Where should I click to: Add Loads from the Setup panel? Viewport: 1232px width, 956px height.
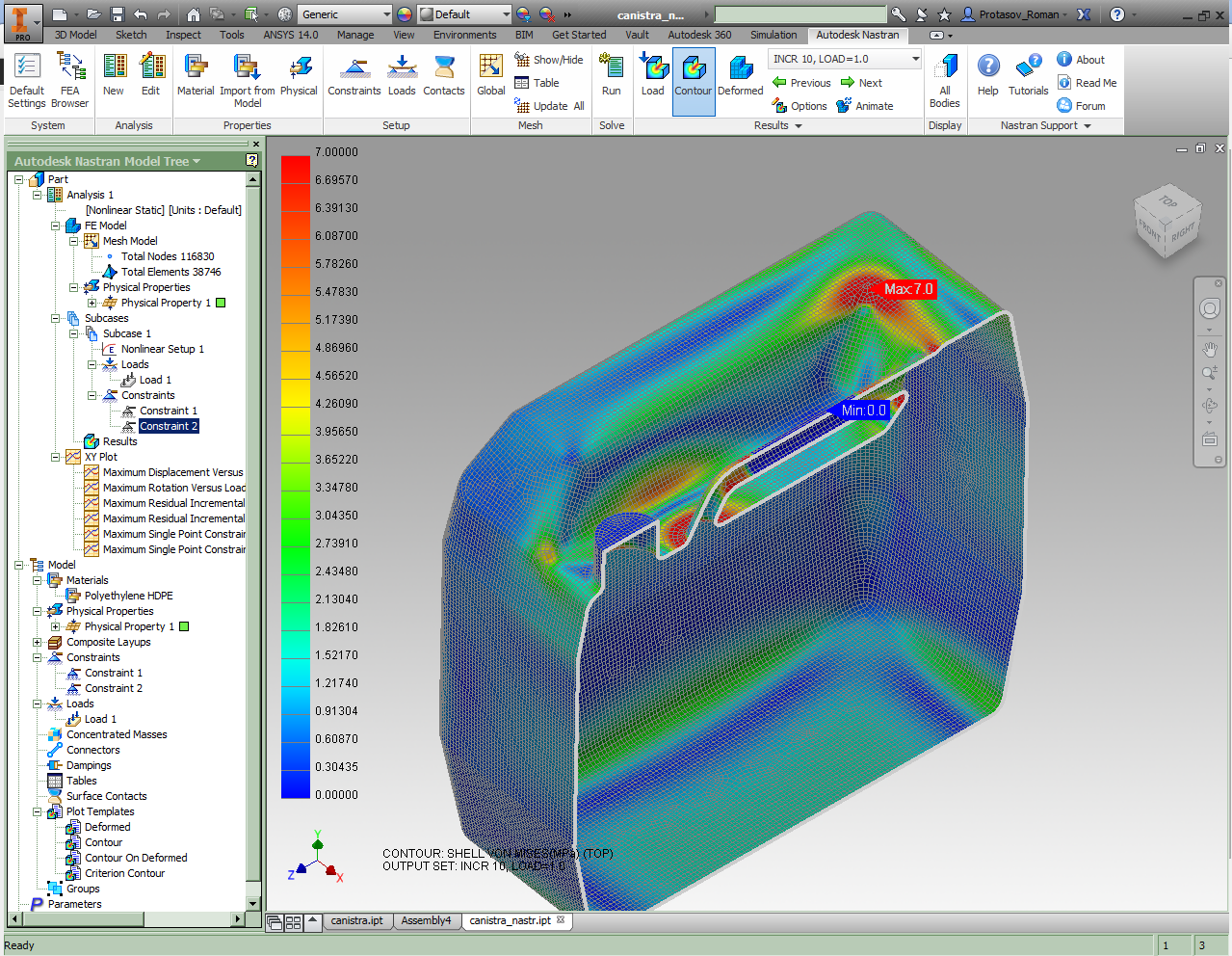(402, 75)
